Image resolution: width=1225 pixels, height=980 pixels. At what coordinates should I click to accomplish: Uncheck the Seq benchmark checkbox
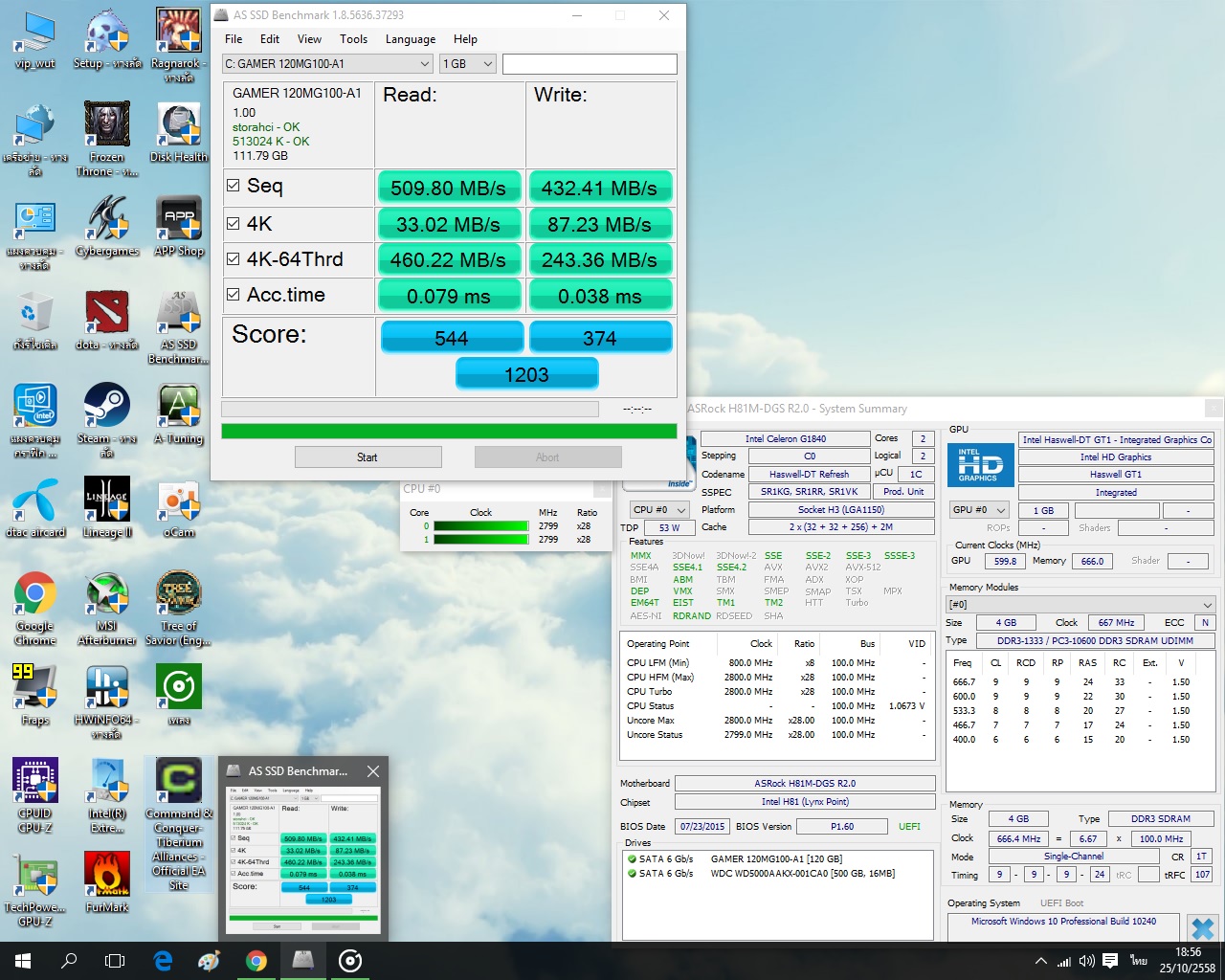click(x=233, y=186)
